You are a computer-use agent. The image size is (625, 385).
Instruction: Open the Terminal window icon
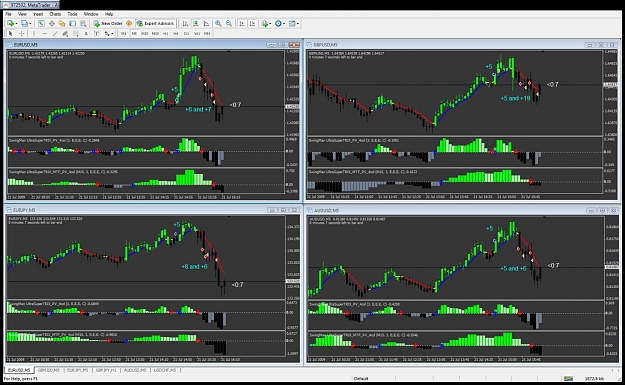coord(73,24)
